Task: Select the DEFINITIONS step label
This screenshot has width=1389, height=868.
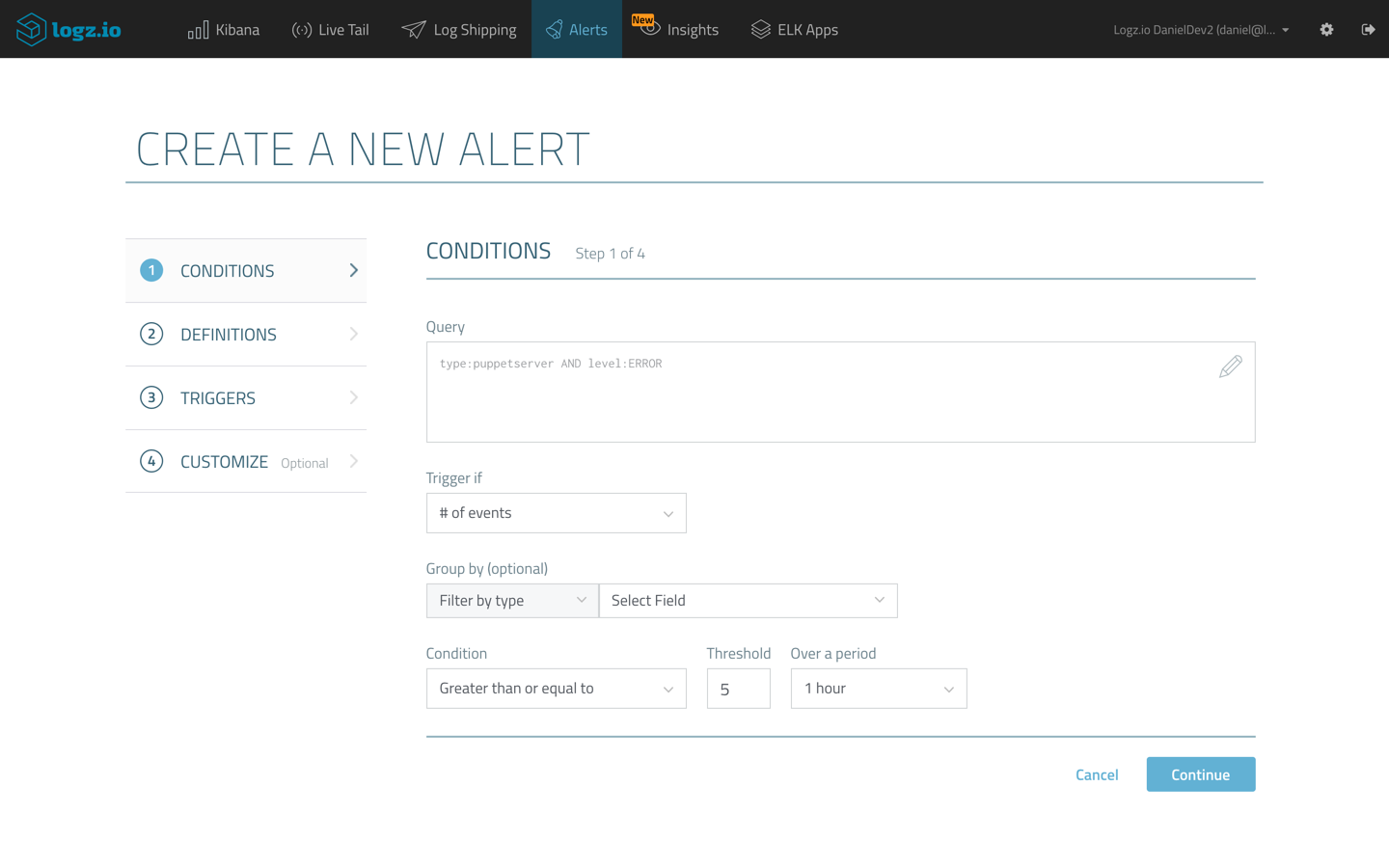Action: [x=229, y=335]
